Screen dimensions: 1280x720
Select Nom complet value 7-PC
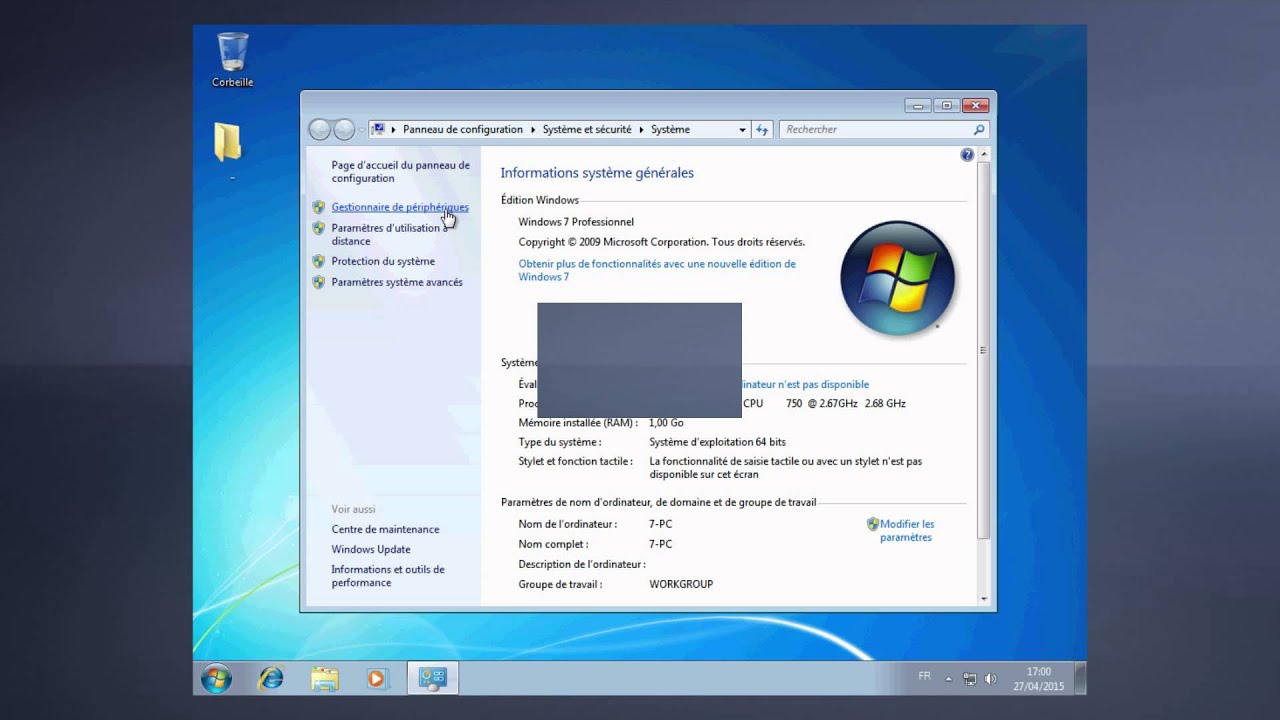click(x=660, y=544)
